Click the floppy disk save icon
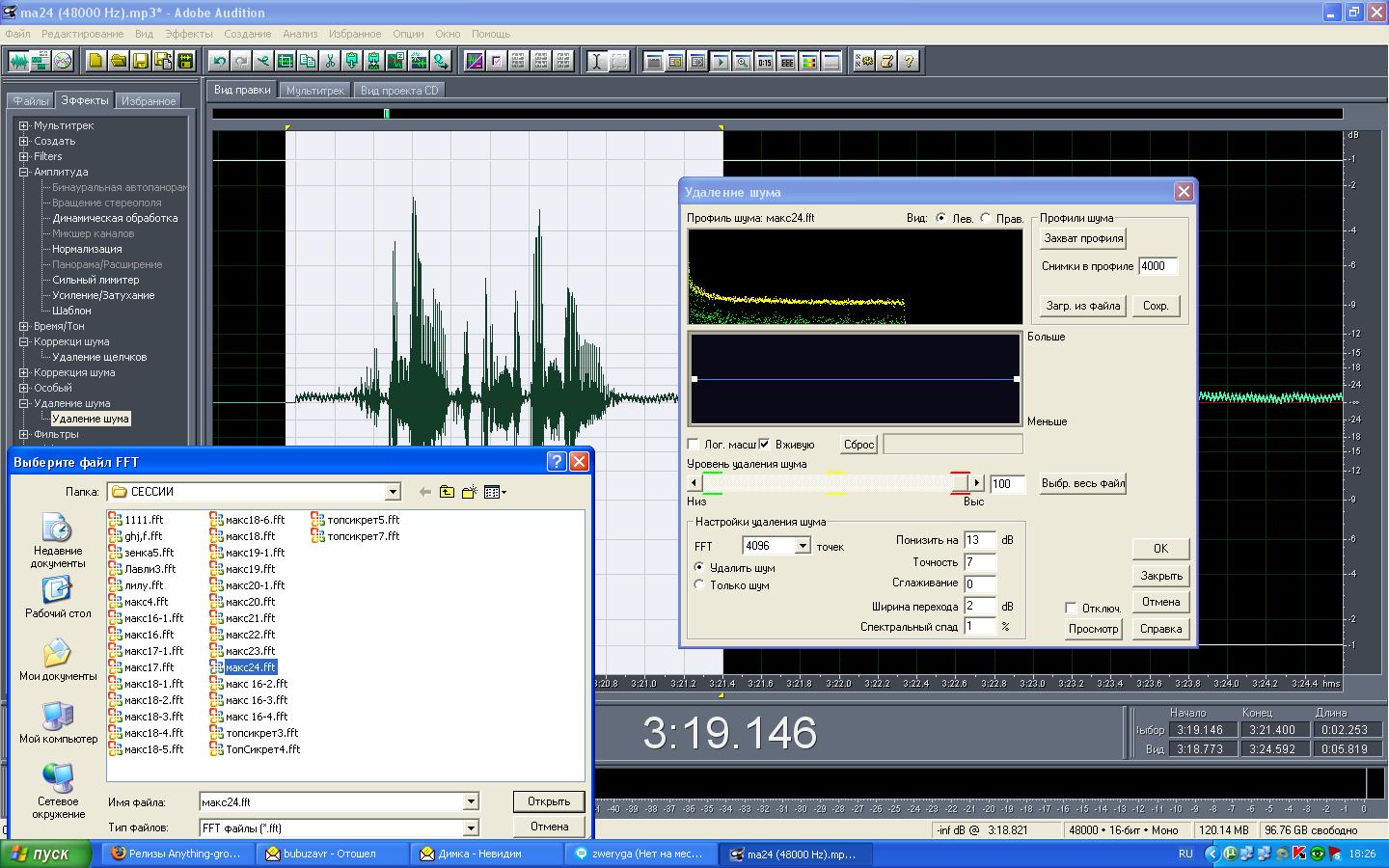Image resolution: width=1389 pixels, height=868 pixels. [141, 61]
